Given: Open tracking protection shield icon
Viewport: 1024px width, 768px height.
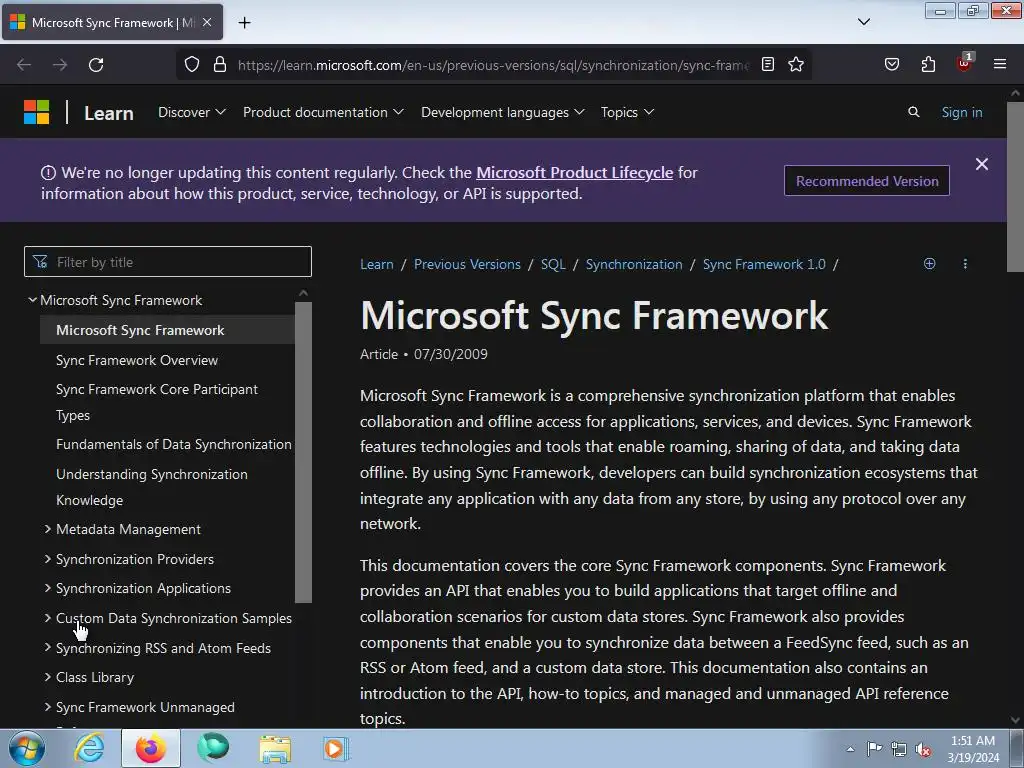Looking at the screenshot, I should (191, 65).
